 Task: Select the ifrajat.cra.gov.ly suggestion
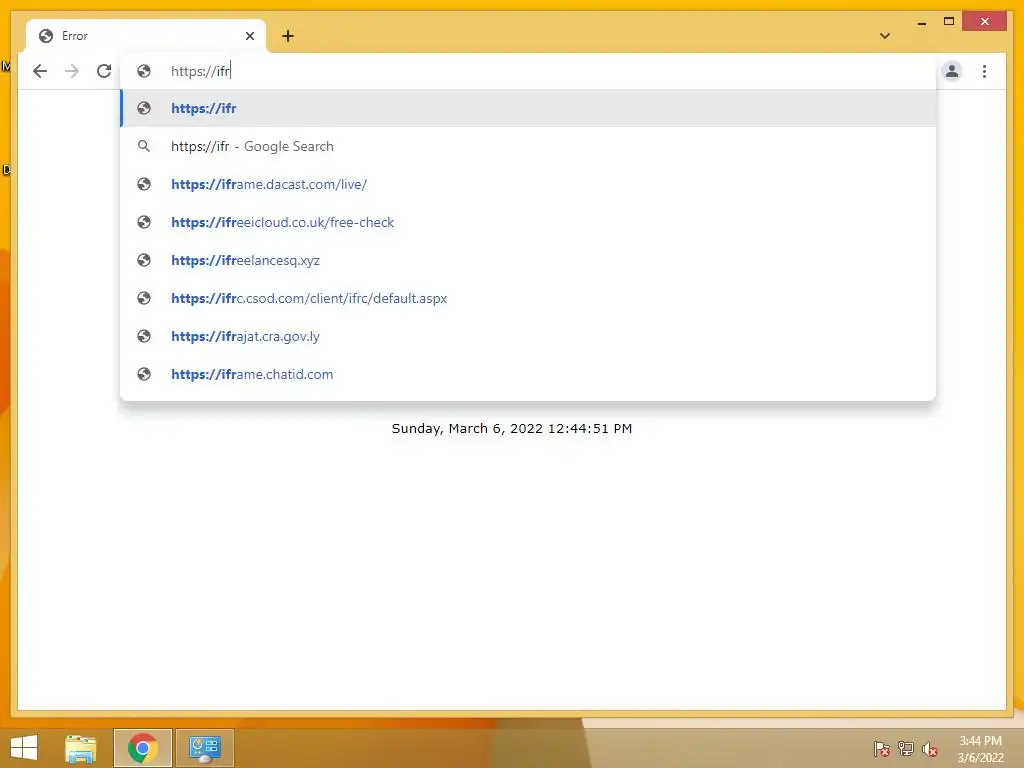[x=528, y=336]
